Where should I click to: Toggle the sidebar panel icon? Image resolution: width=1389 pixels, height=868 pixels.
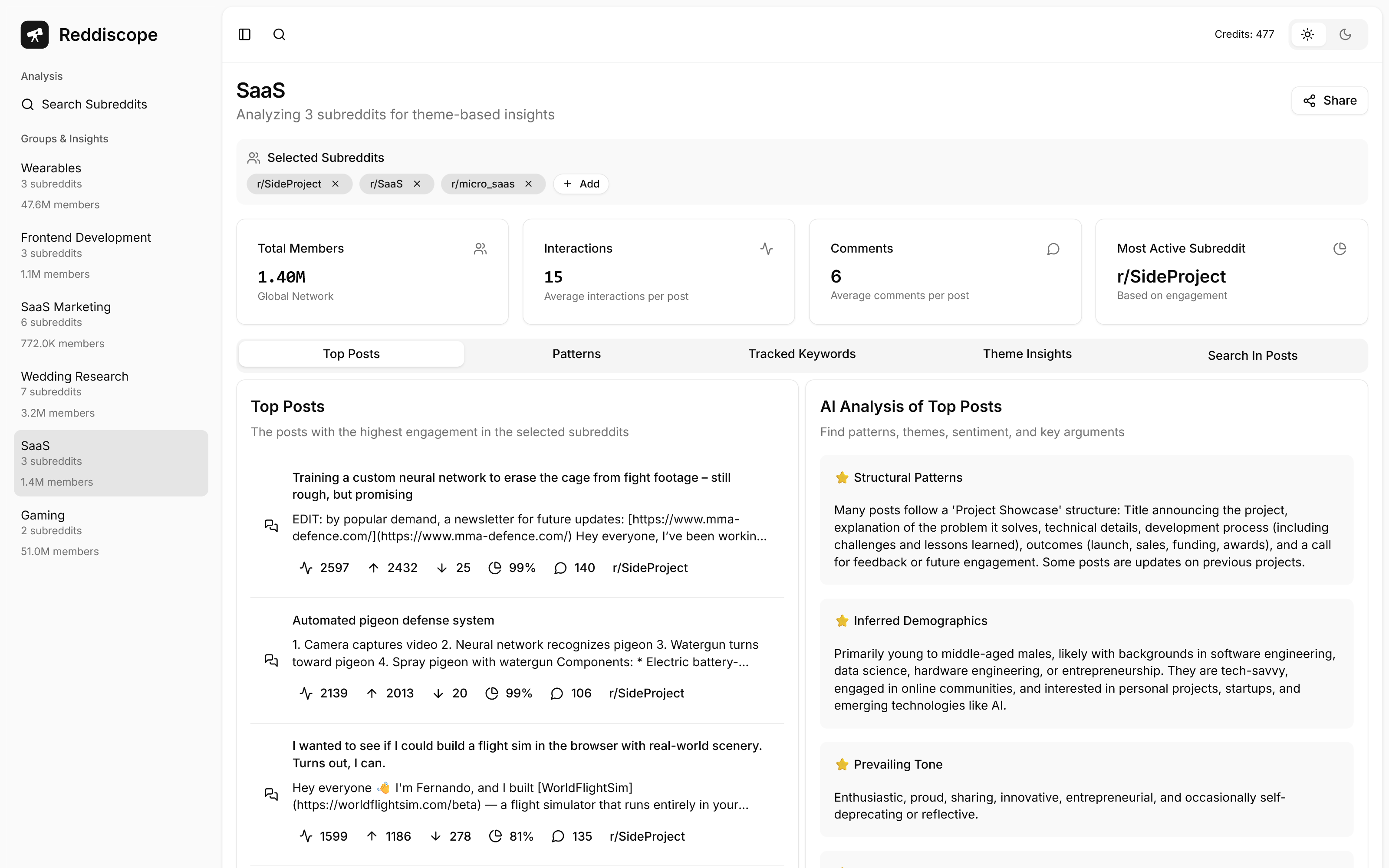[244, 34]
